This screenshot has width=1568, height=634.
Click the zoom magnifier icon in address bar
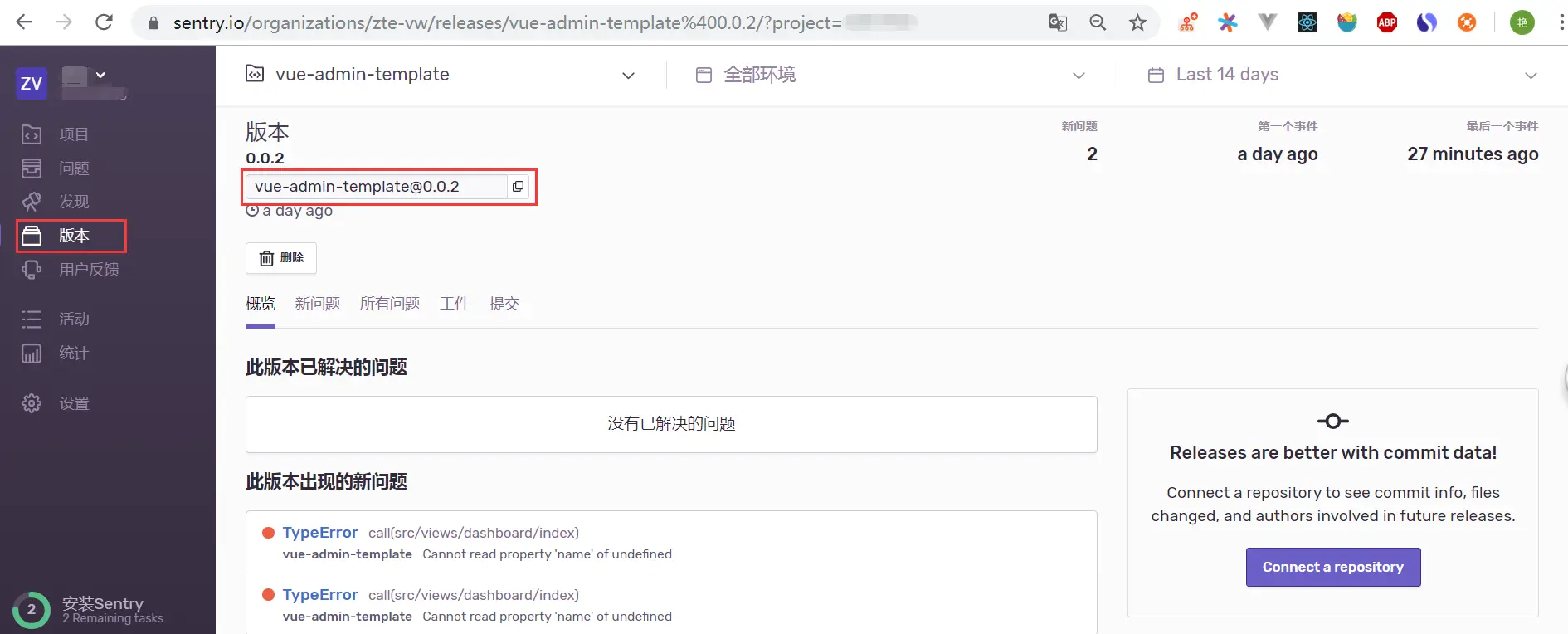tap(1098, 22)
